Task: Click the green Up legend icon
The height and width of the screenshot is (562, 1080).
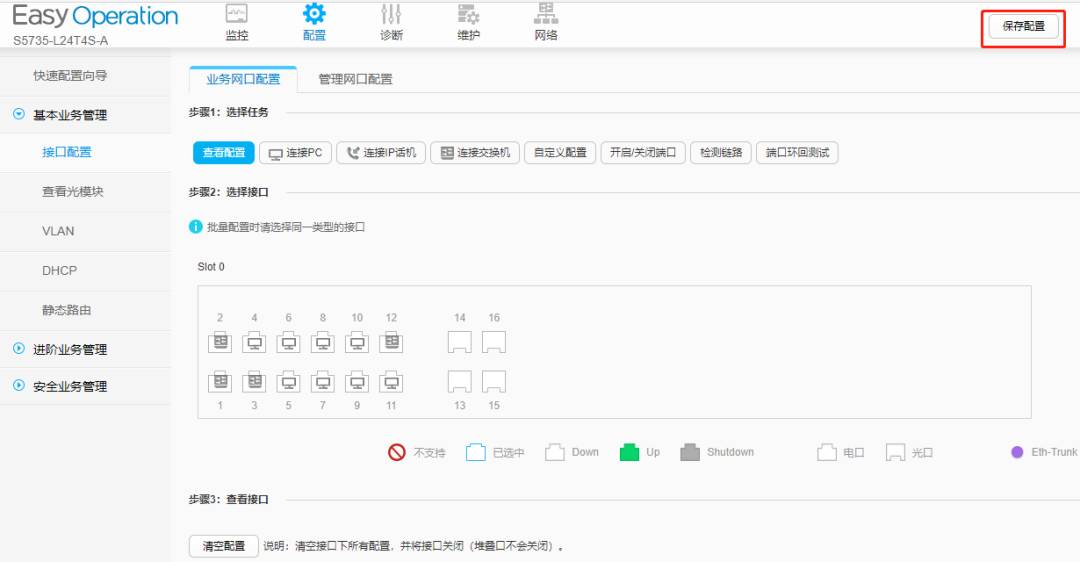Action: (630, 452)
